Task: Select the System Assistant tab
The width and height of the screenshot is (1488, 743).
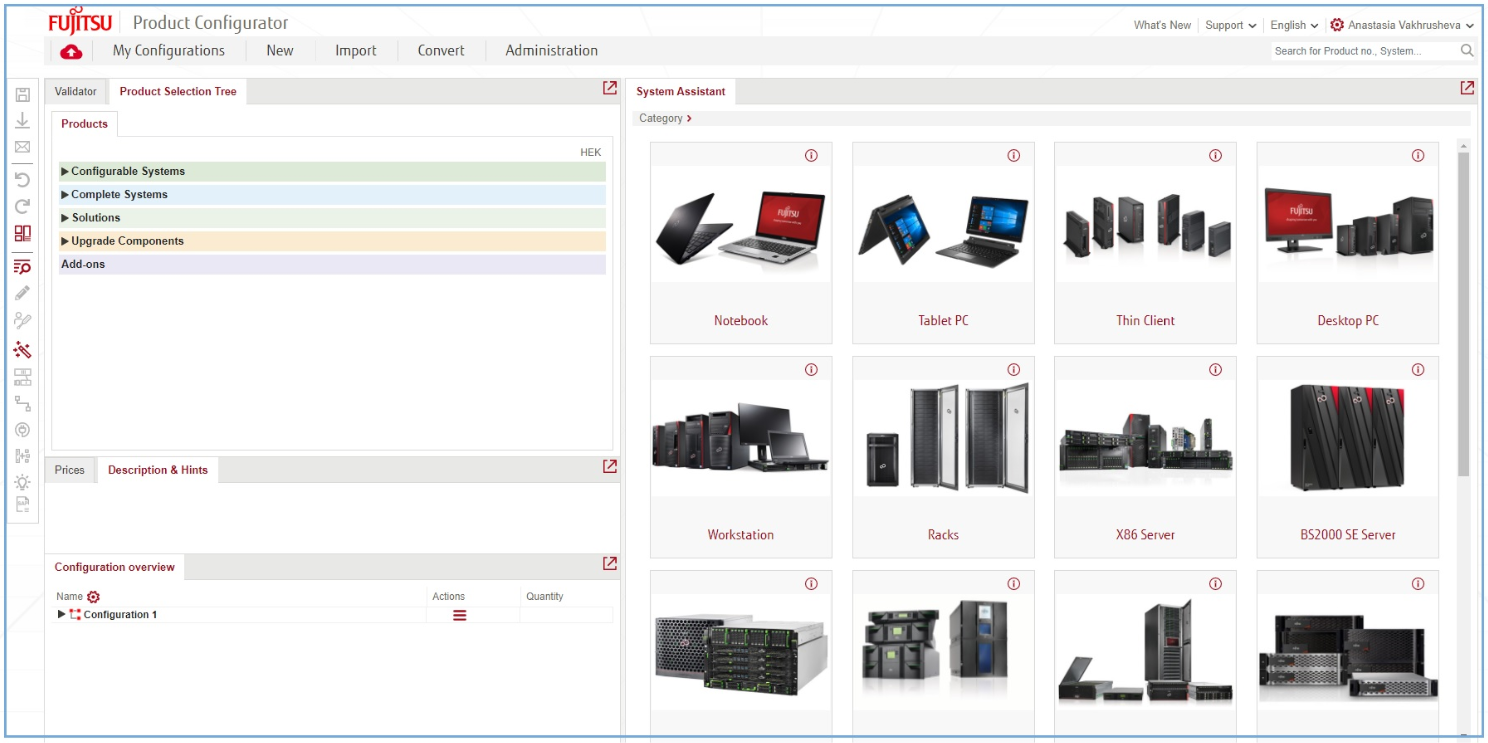Action: point(681,91)
